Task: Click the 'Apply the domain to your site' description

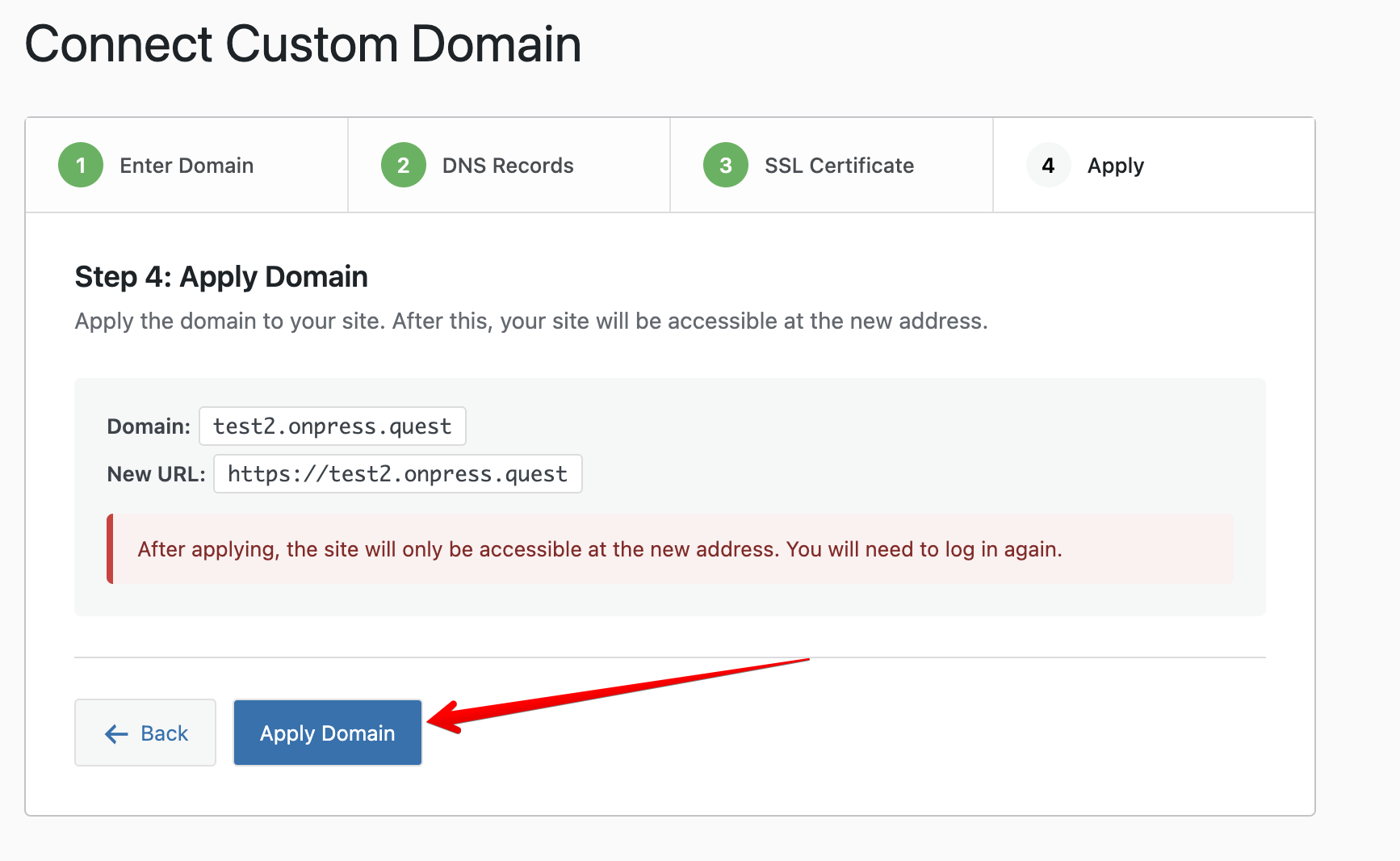Action: point(530,321)
